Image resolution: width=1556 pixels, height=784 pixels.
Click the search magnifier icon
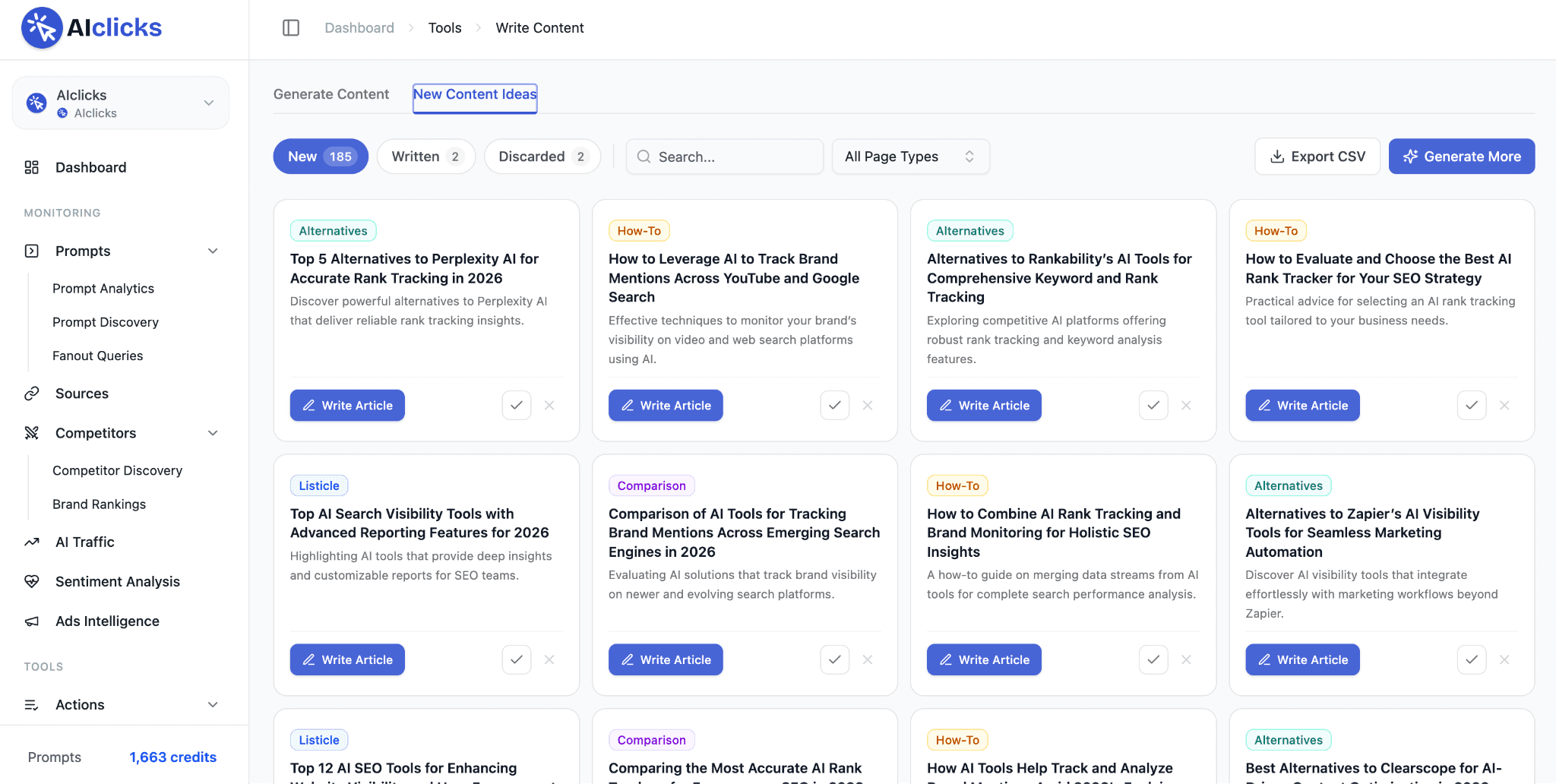[x=644, y=156]
